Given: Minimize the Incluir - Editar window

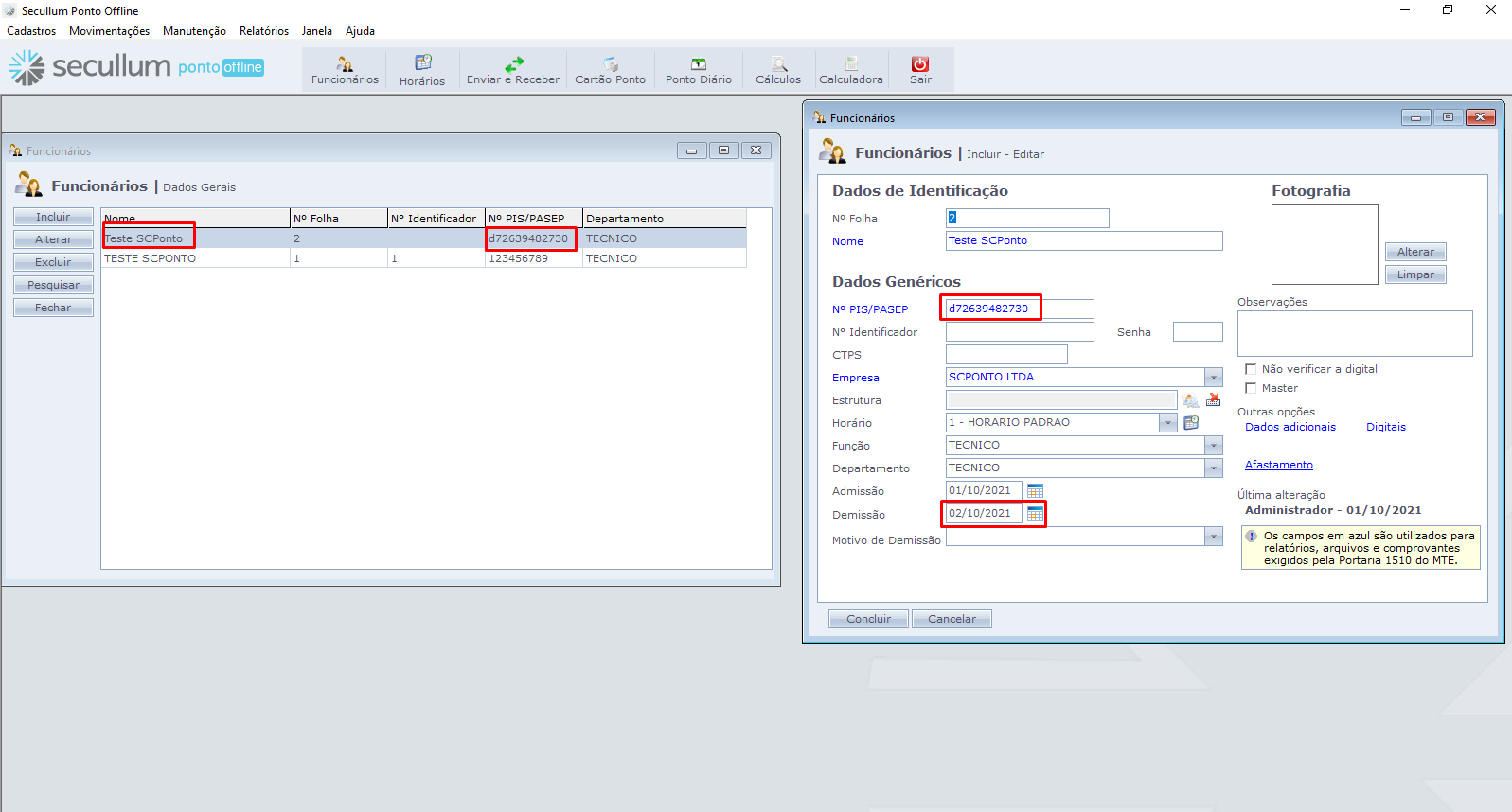Looking at the screenshot, I should pyautogui.click(x=1415, y=117).
